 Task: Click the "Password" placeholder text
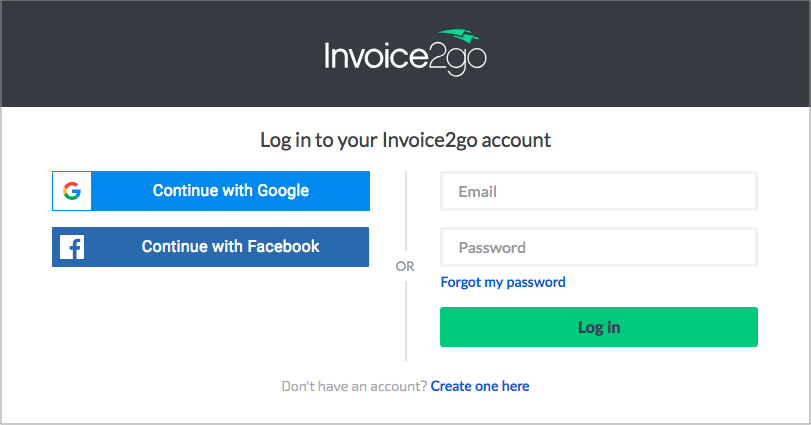492,248
